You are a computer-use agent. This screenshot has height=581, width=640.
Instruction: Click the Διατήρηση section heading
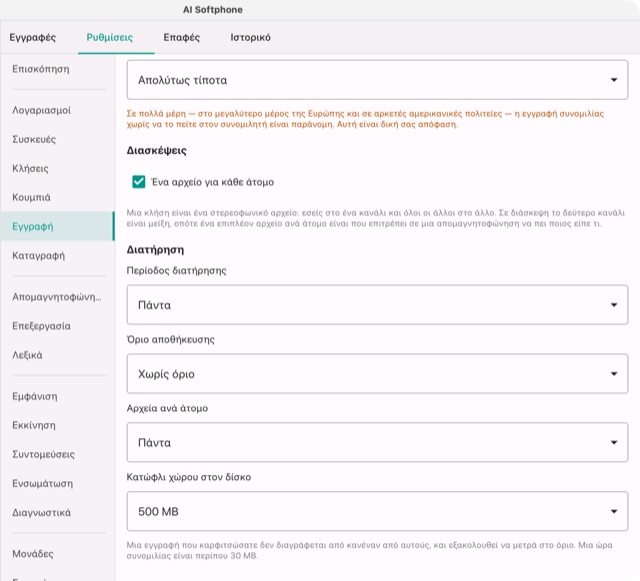[155, 249]
